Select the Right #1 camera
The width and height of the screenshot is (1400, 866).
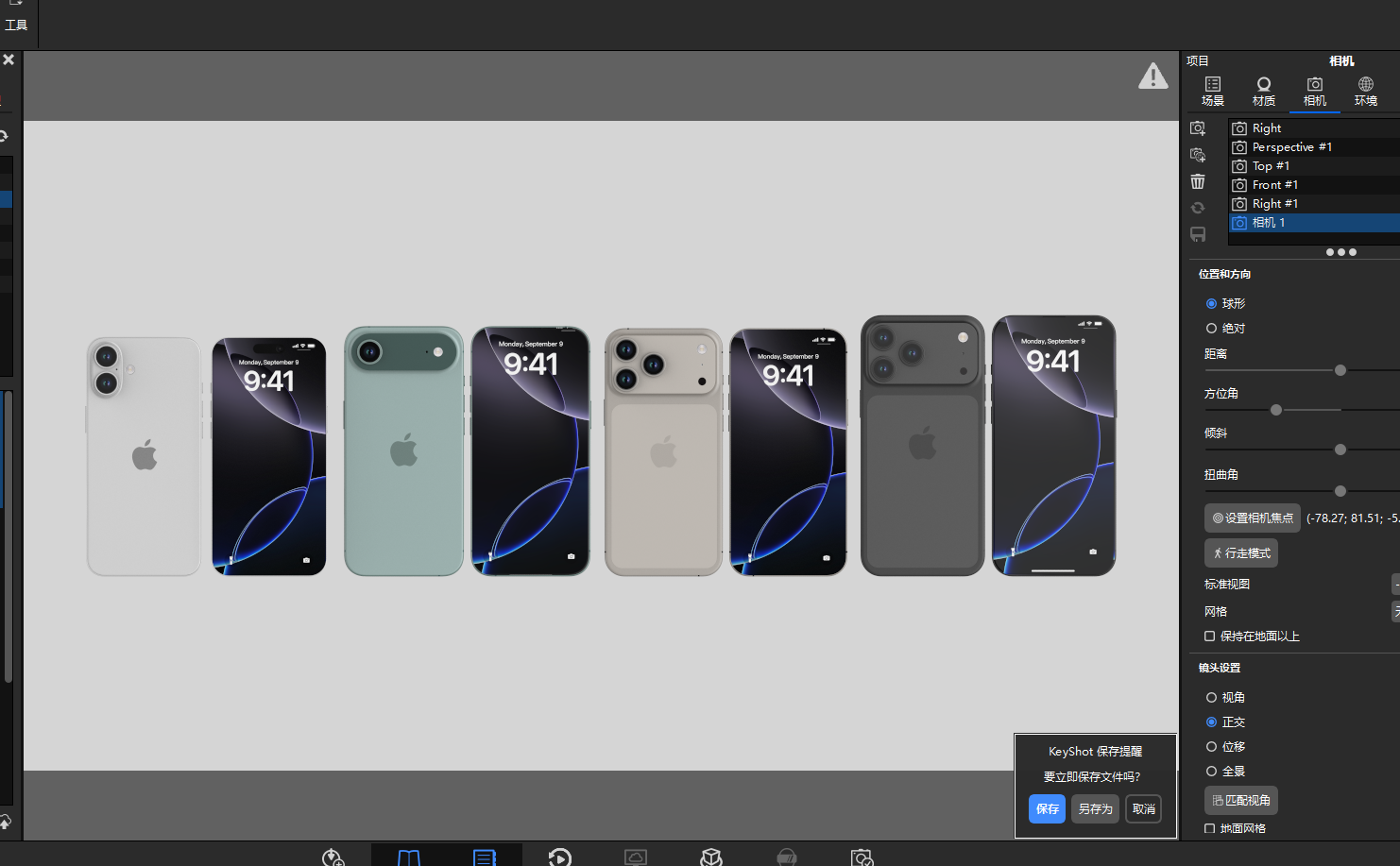(x=1314, y=204)
